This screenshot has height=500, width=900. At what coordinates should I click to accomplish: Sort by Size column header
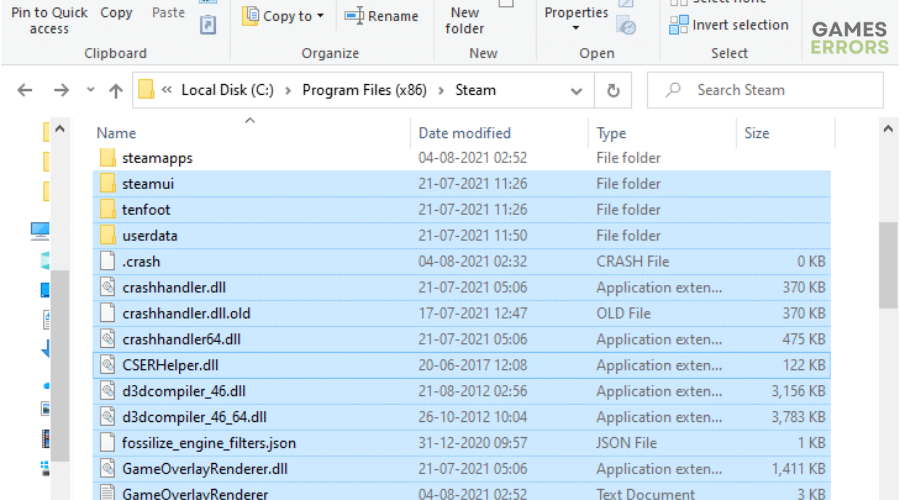pos(757,133)
